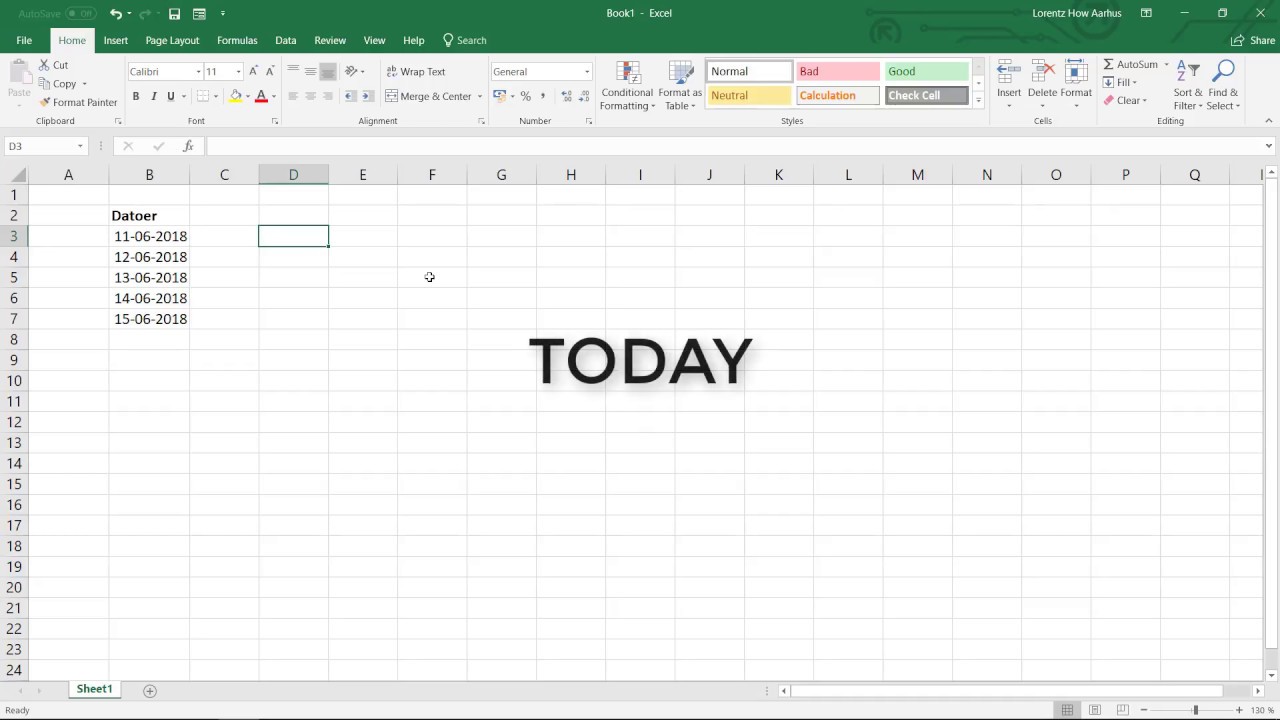Open the font size dropdown

[x=238, y=72]
